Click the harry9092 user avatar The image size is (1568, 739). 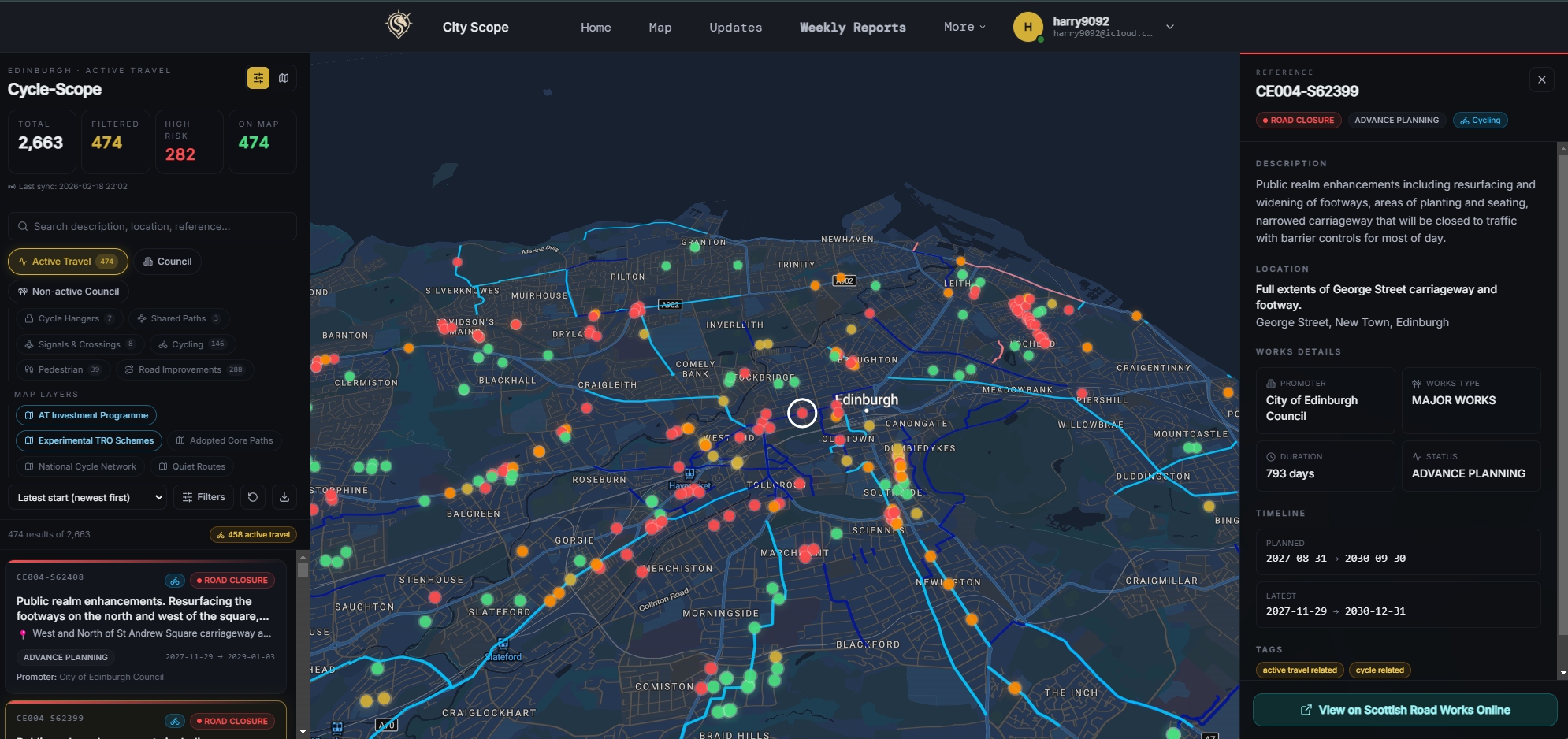[1027, 27]
